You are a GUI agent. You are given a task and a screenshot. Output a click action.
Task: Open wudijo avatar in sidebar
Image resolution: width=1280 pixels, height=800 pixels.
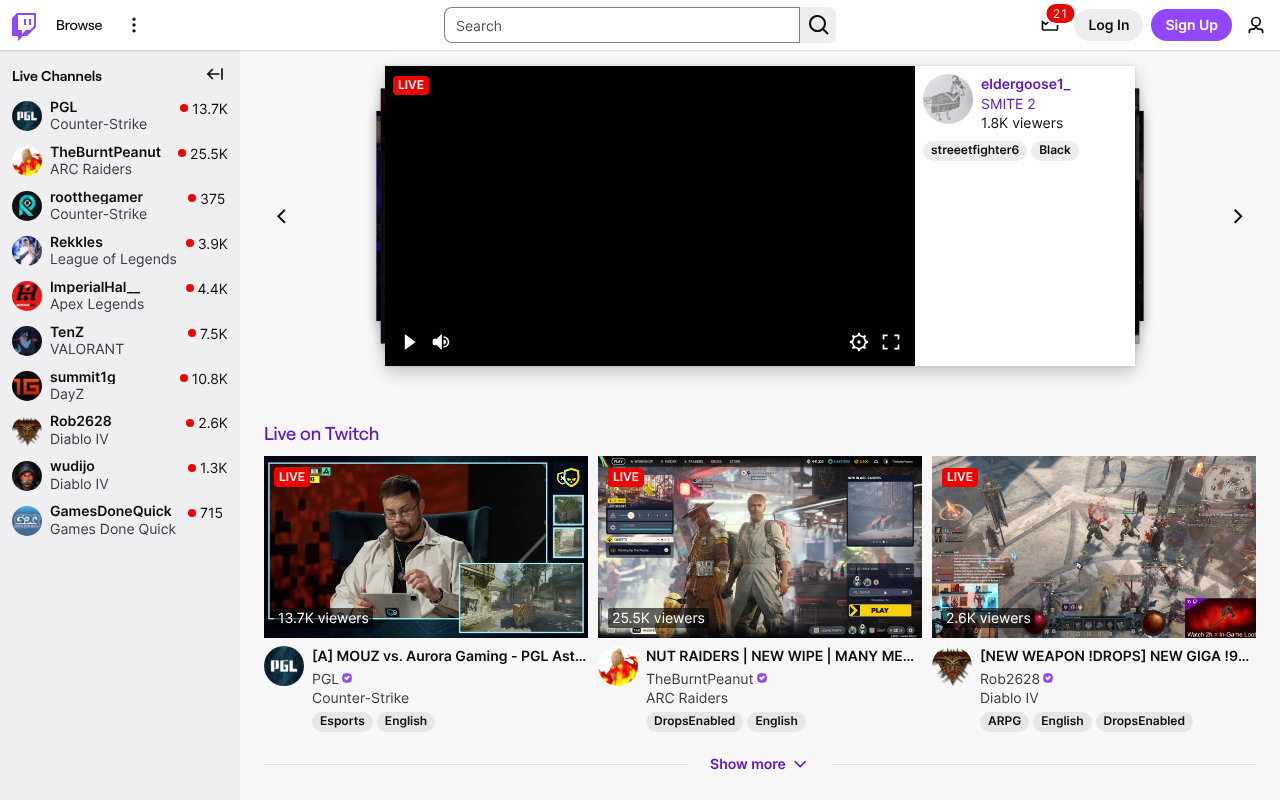[27, 476]
